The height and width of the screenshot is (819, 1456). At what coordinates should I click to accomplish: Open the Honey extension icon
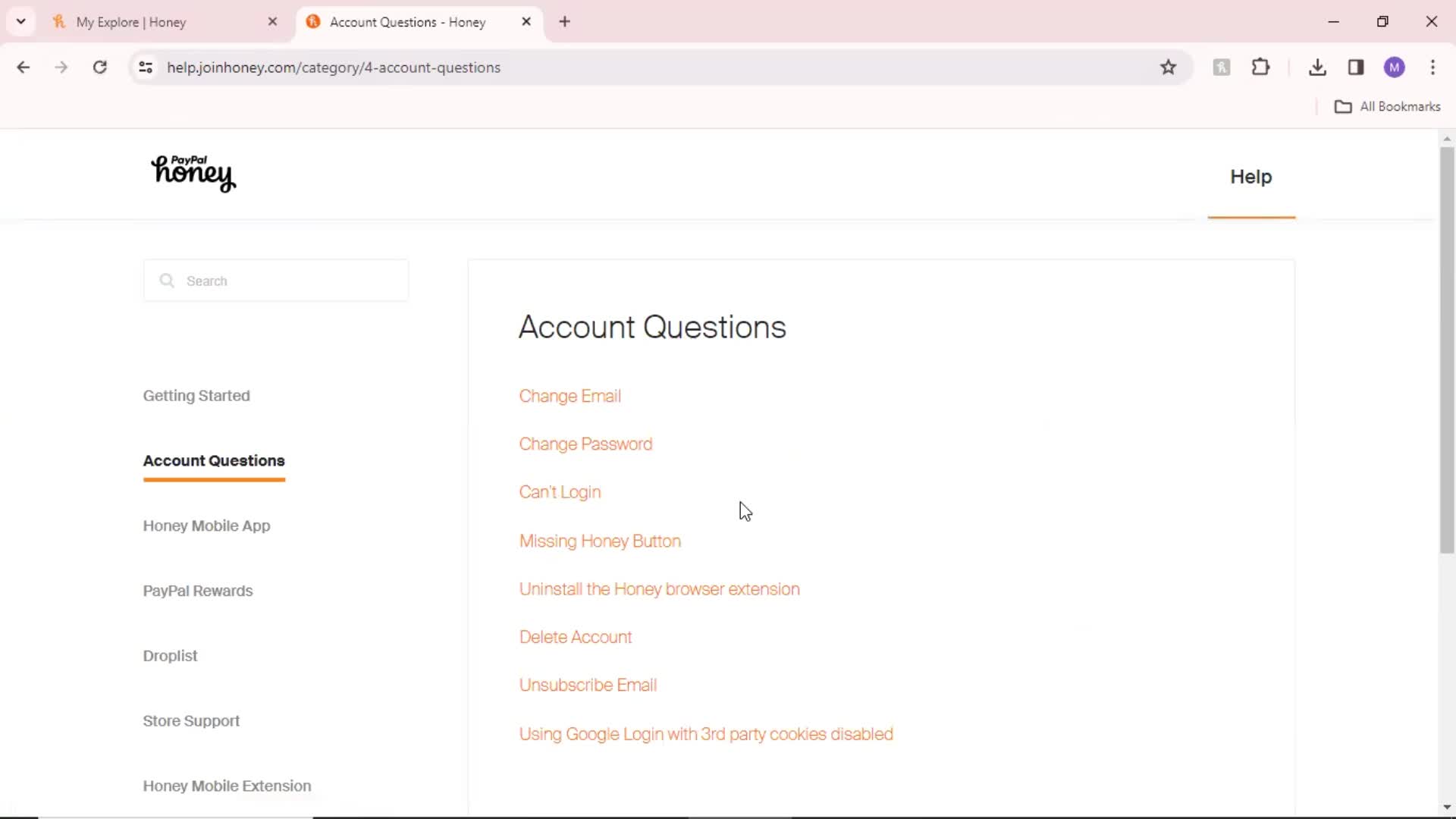click(1222, 67)
